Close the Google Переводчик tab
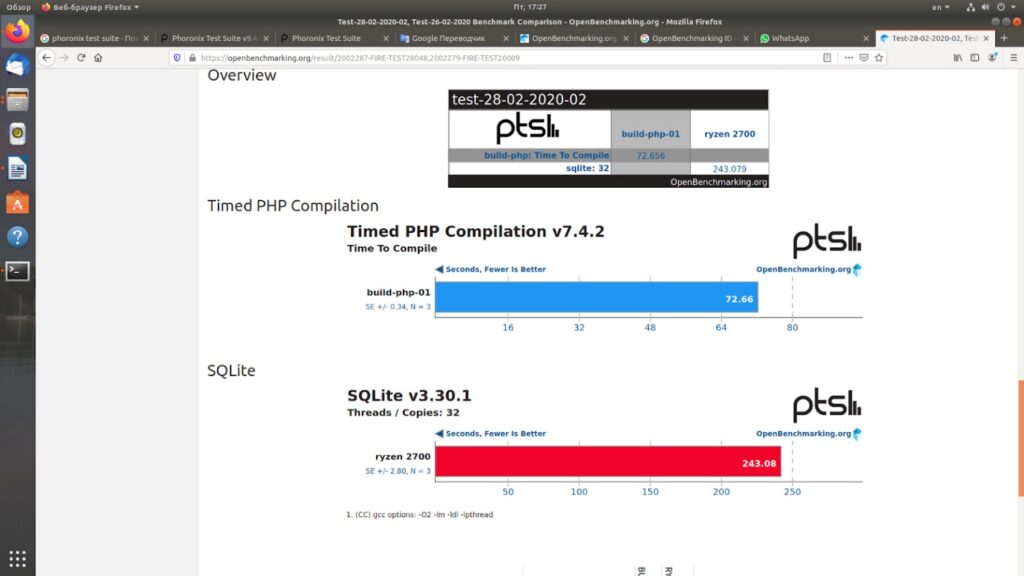Screen dimensions: 1024x576 (505, 38)
